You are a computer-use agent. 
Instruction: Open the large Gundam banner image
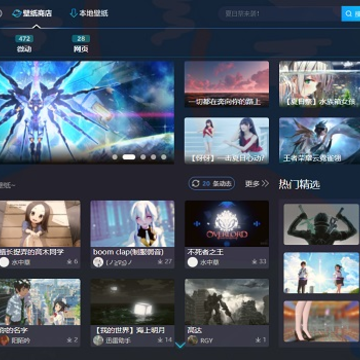click(x=87, y=112)
